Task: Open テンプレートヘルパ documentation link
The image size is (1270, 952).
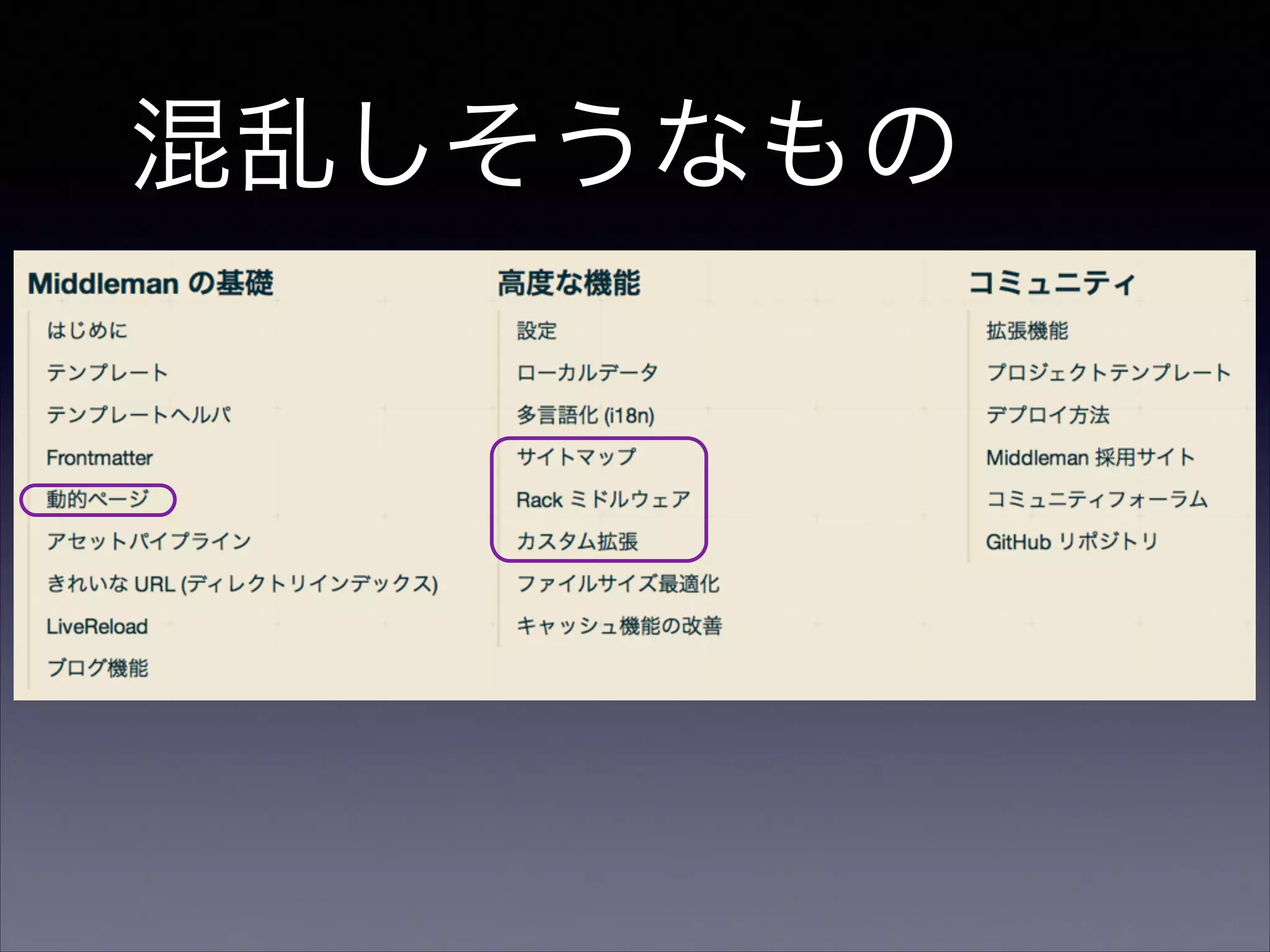Action: pyautogui.click(x=139, y=415)
